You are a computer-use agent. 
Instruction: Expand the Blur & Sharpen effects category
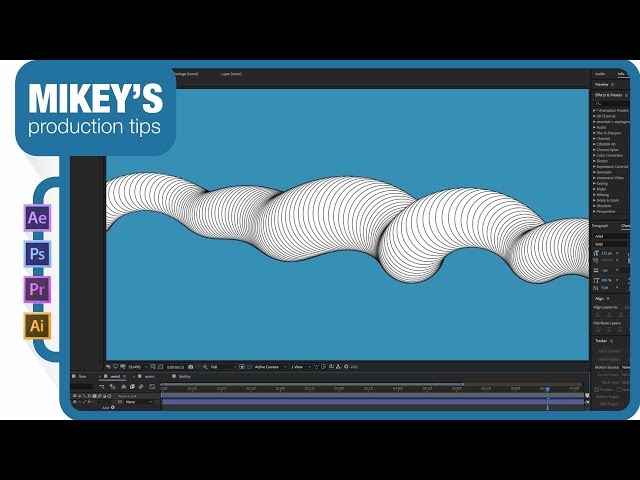594,133
